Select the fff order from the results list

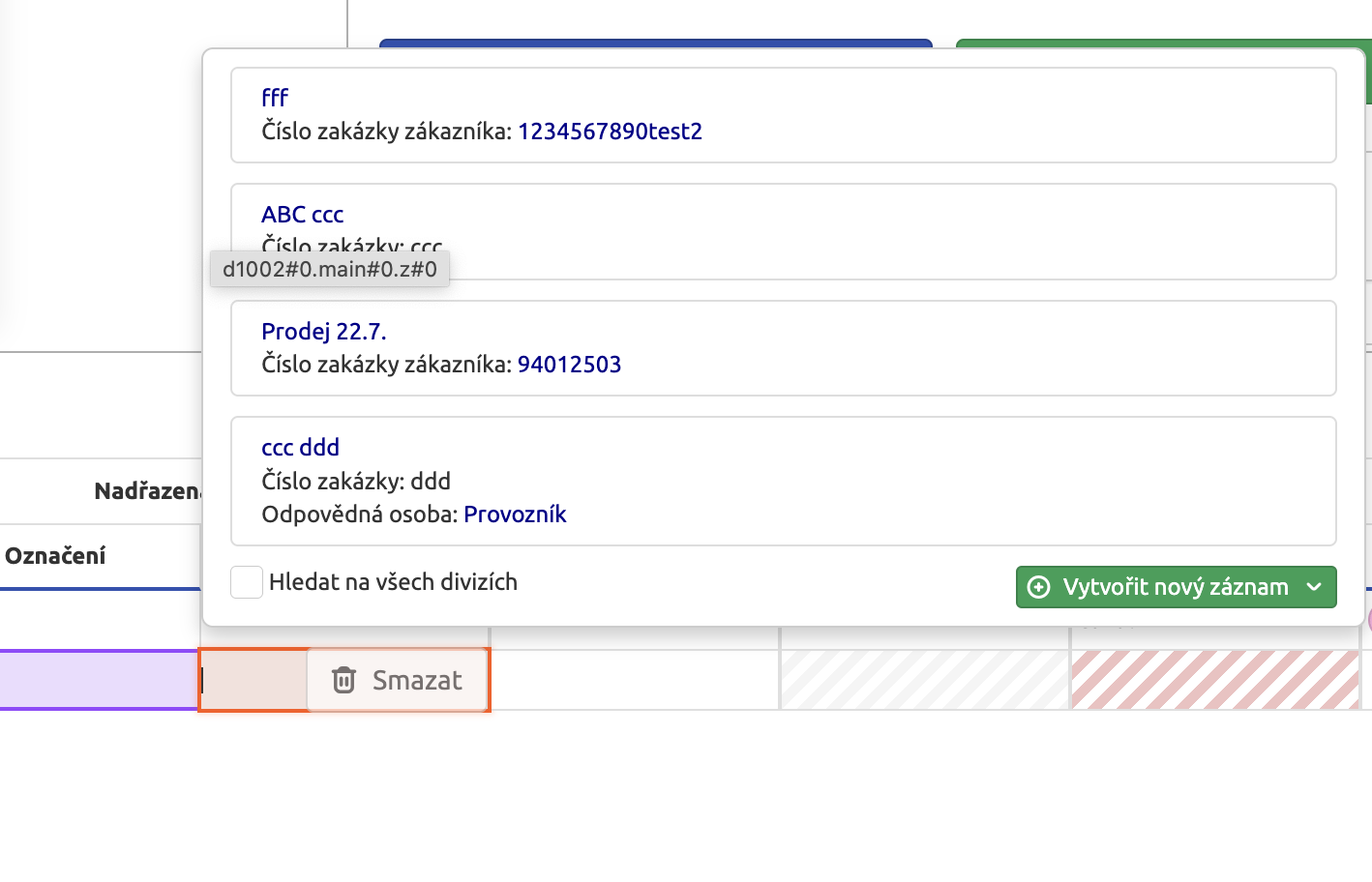pos(274,97)
